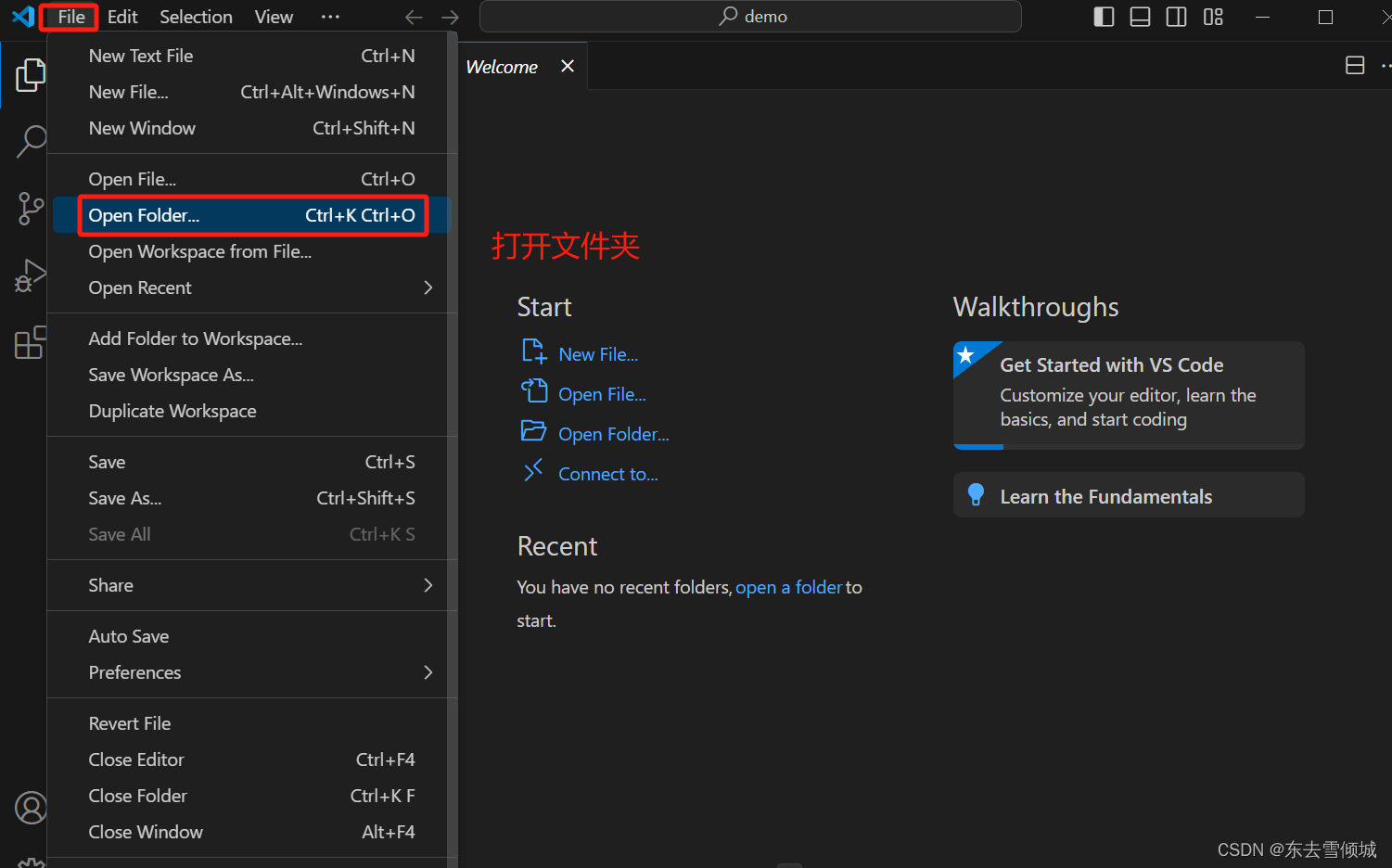Click the Connect to... link
1392x868 pixels.
click(x=608, y=474)
